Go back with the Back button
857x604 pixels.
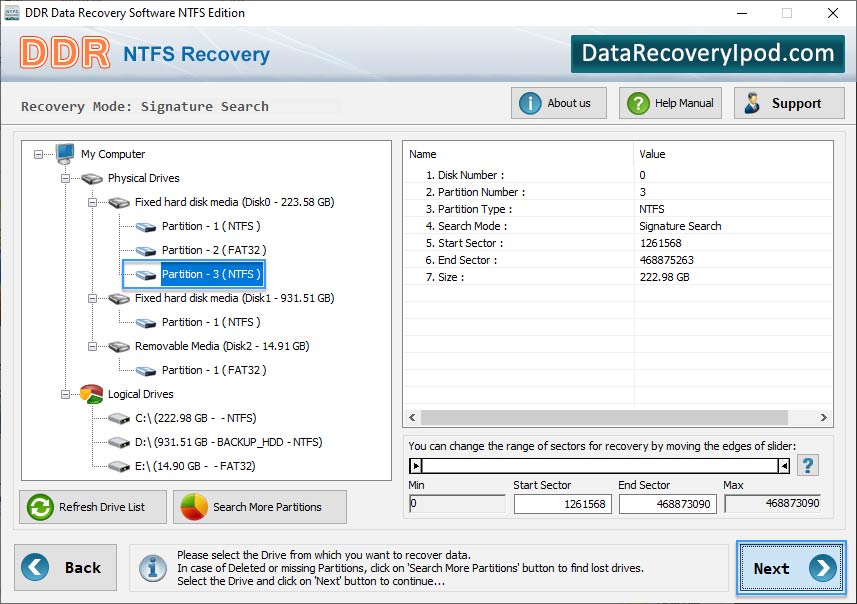click(66, 567)
